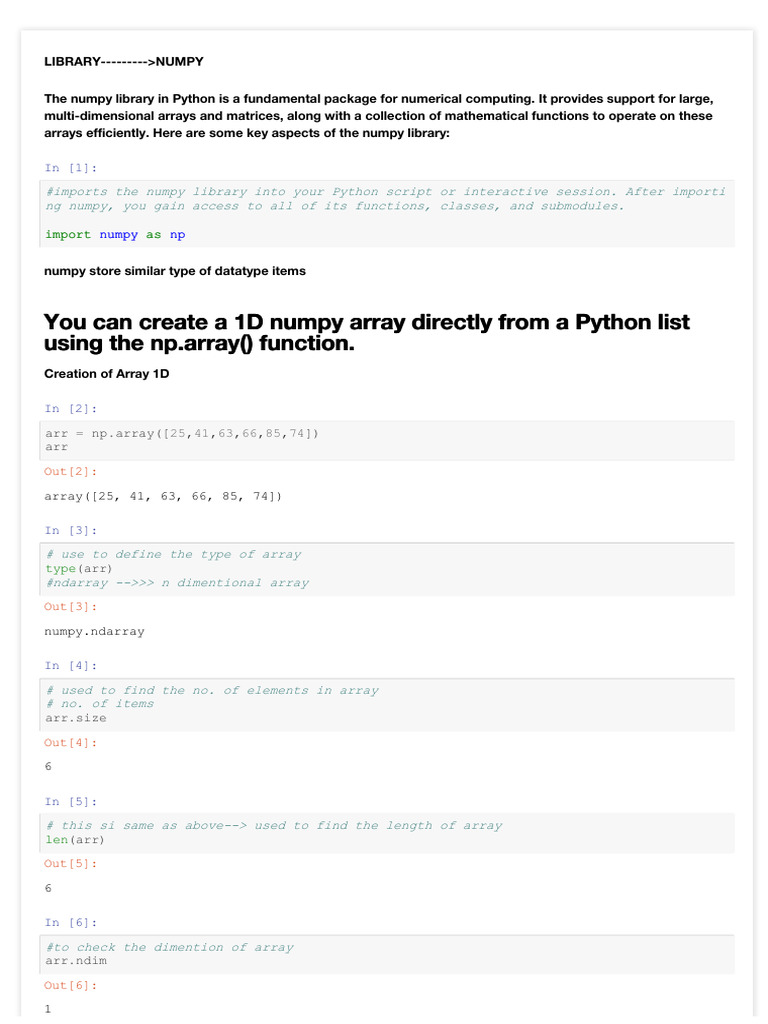768x1024 pixels.
Task: Click the LIBRARY NUMPY title text
Action: coord(124,62)
